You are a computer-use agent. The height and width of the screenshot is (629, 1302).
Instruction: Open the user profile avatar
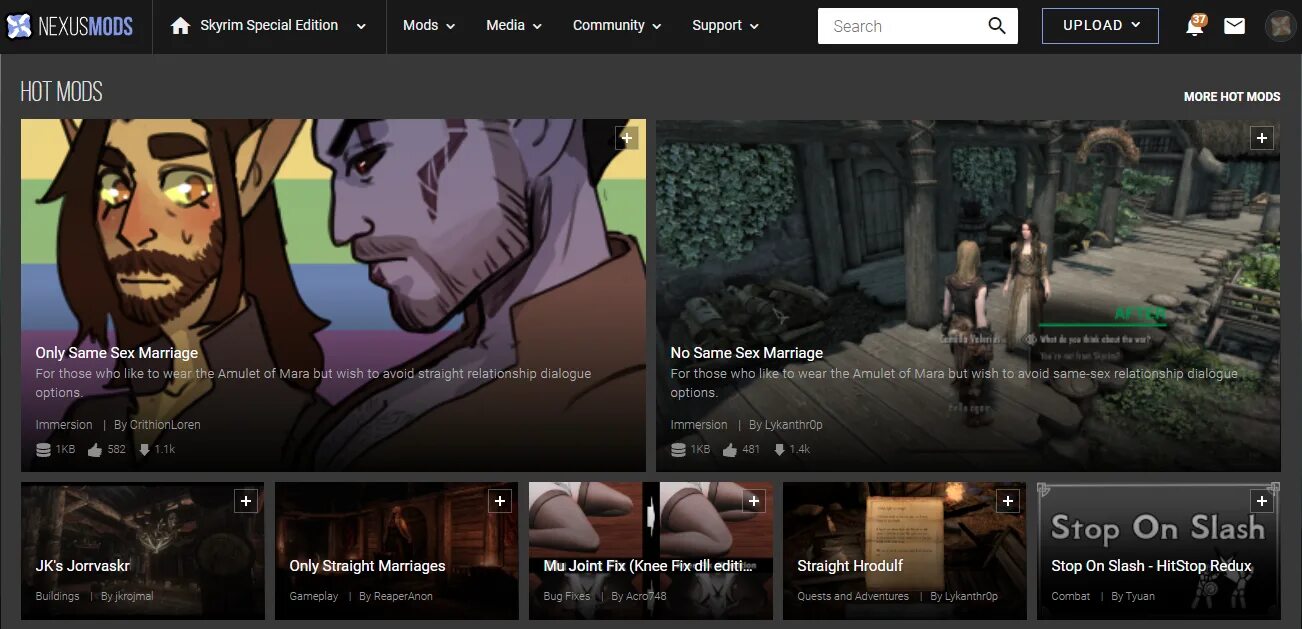click(x=1280, y=26)
